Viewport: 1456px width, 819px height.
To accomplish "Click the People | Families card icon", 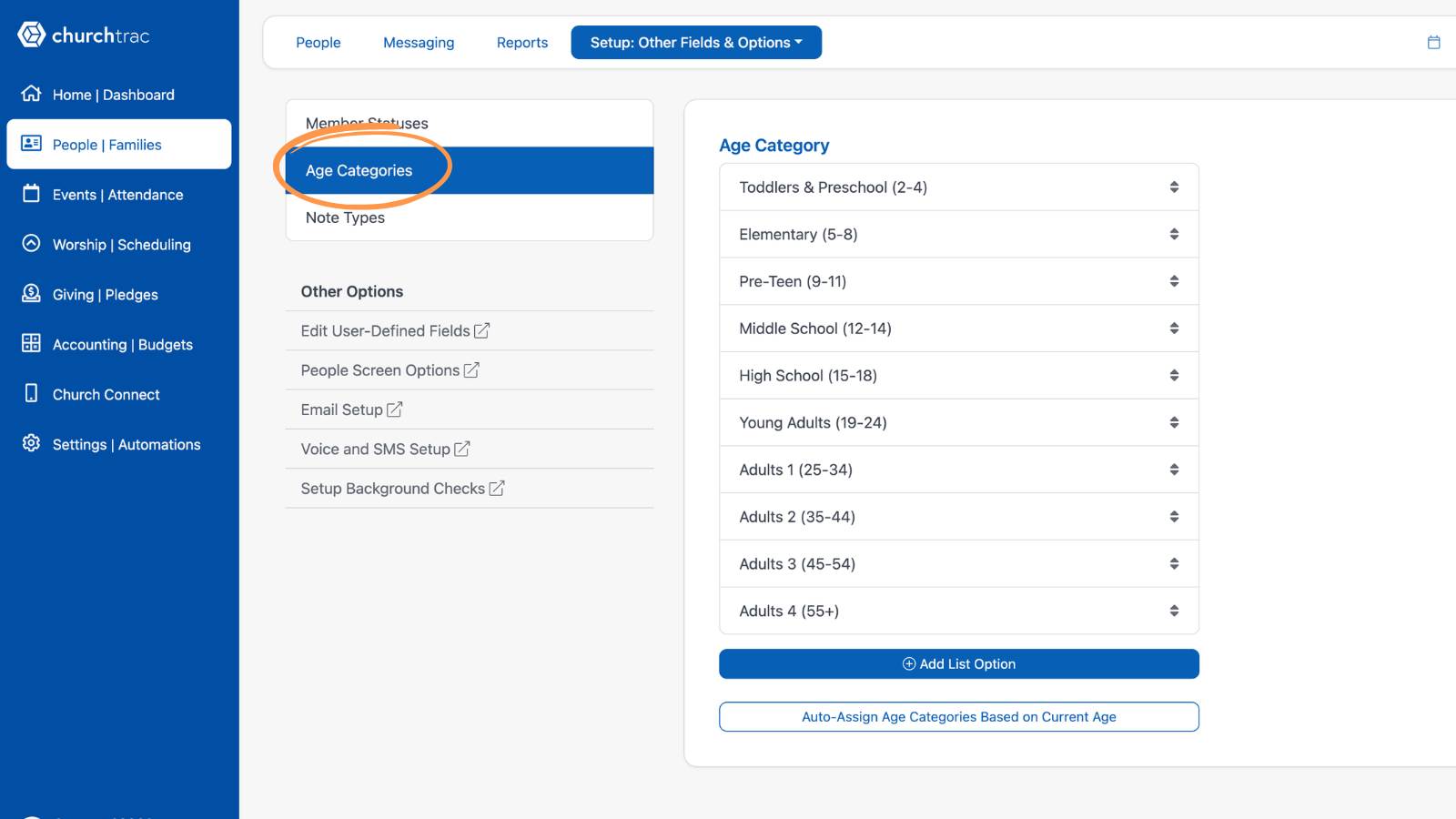I will (x=32, y=144).
